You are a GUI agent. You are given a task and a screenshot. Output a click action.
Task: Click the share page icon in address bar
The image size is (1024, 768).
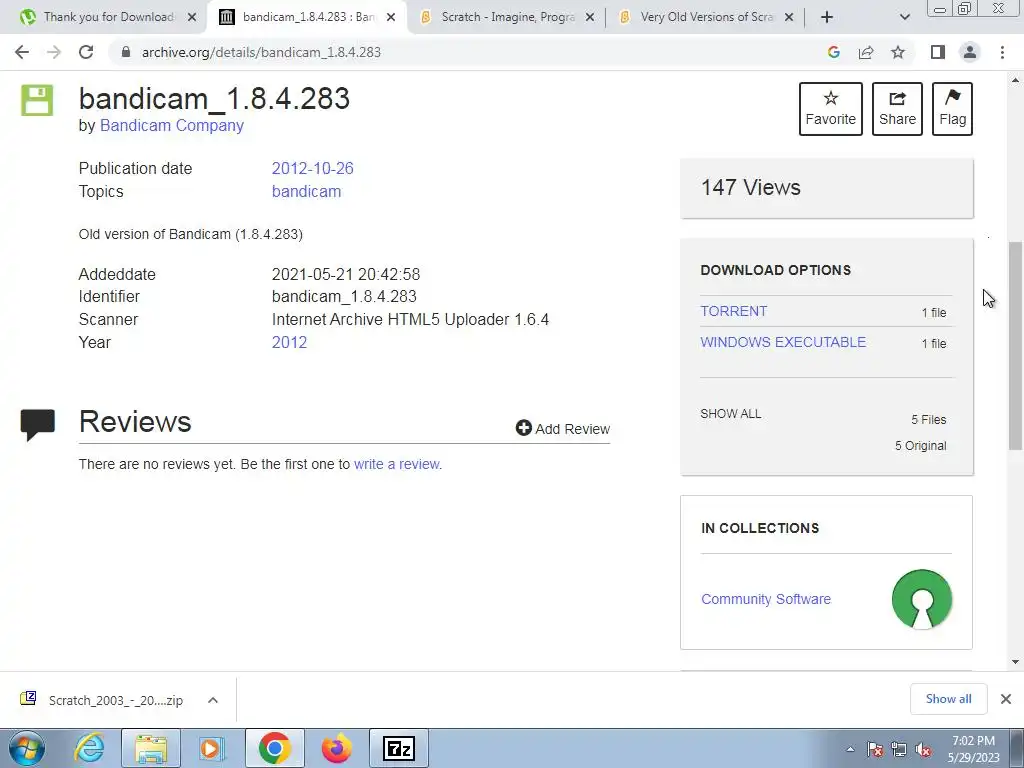866,52
